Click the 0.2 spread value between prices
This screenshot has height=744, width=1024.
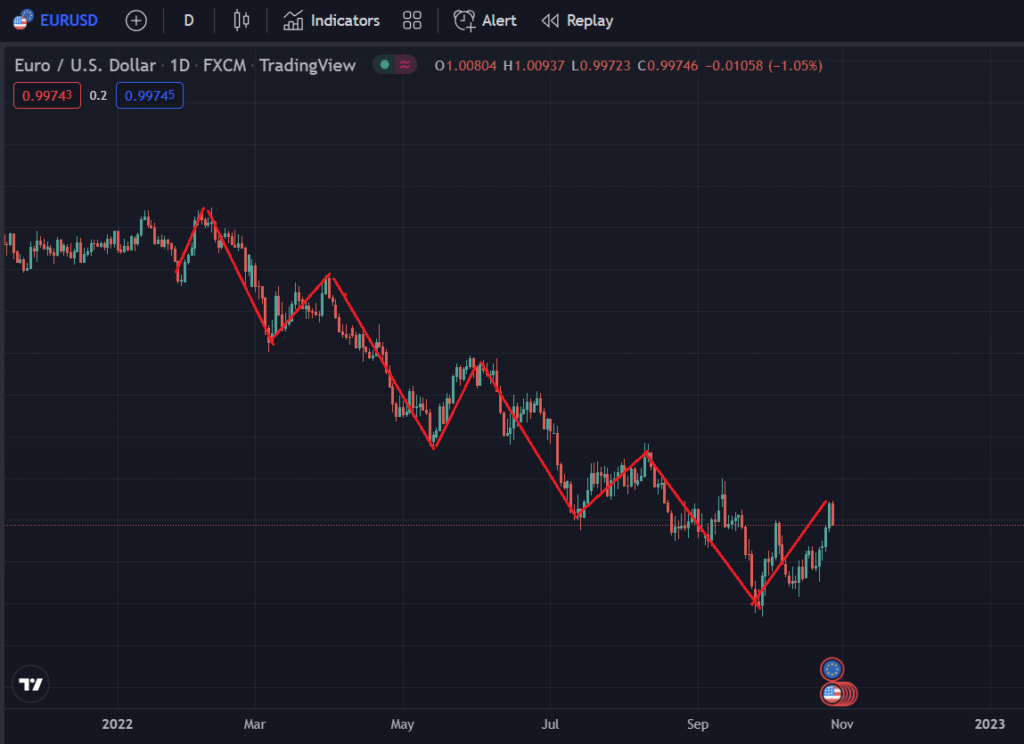pos(97,95)
